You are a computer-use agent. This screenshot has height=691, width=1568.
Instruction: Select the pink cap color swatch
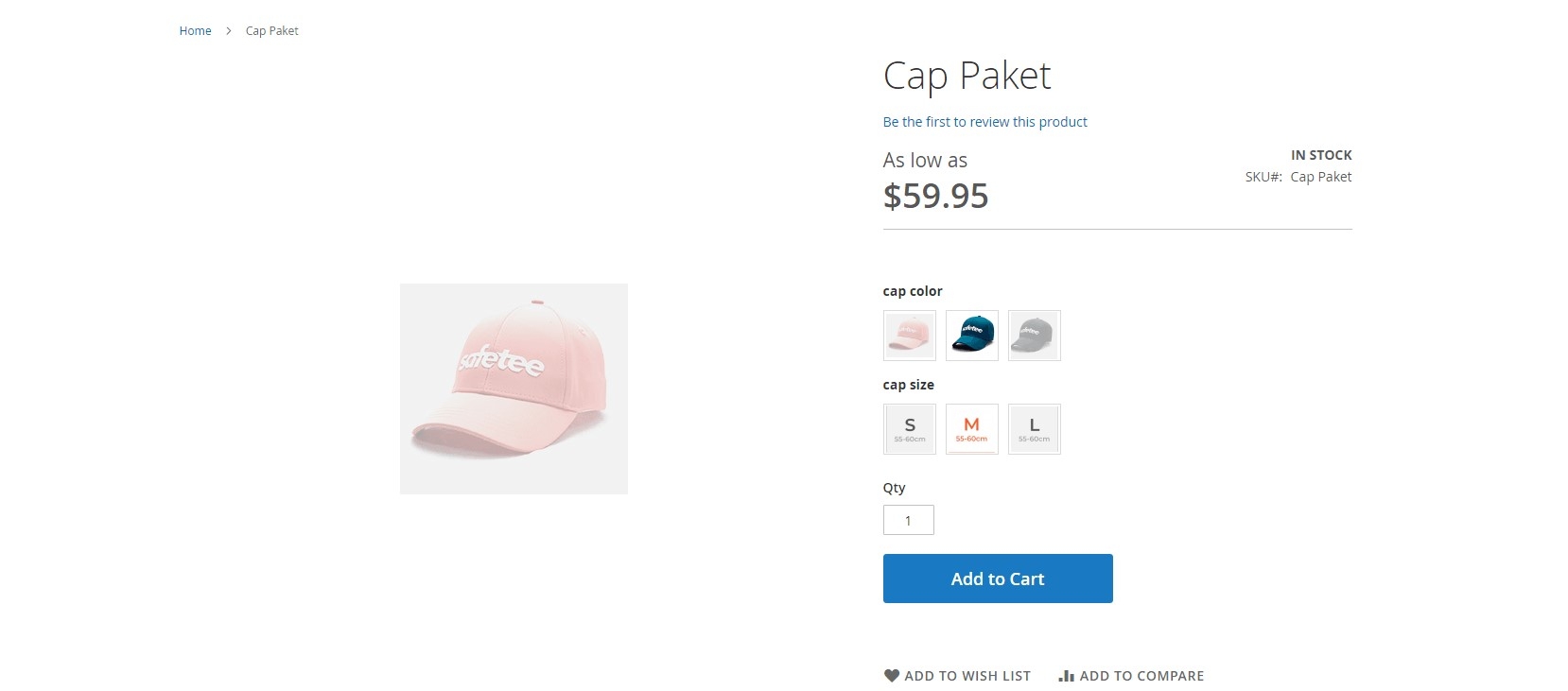(x=909, y=336)
